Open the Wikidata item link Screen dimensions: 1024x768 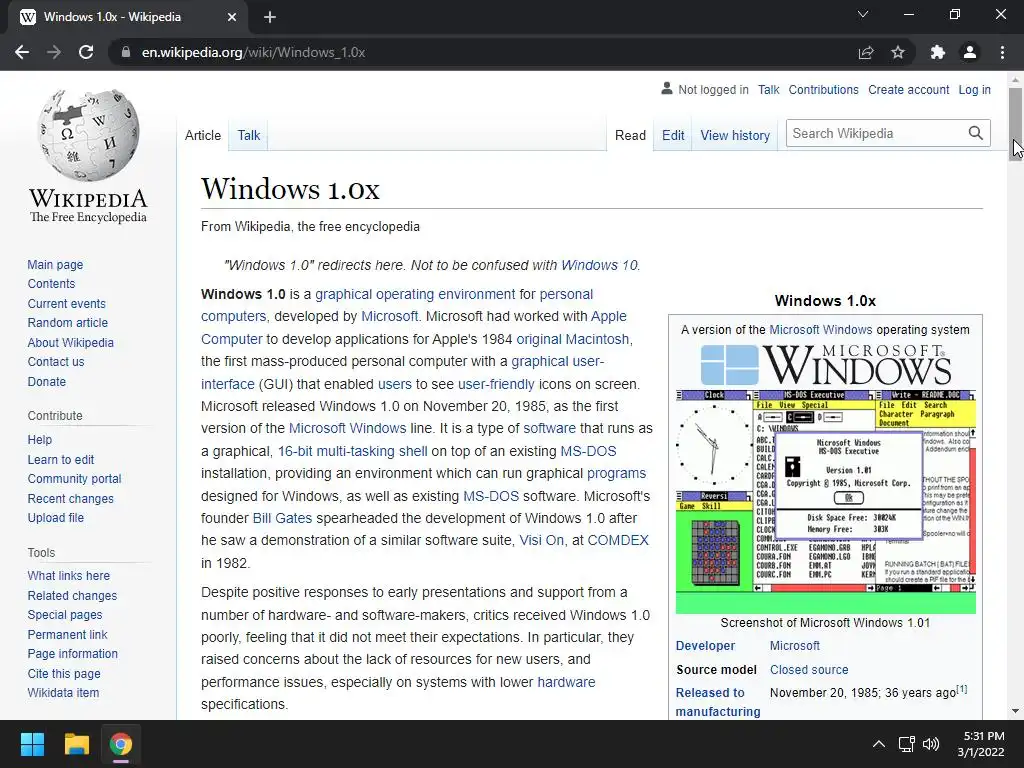click(63, 693)
